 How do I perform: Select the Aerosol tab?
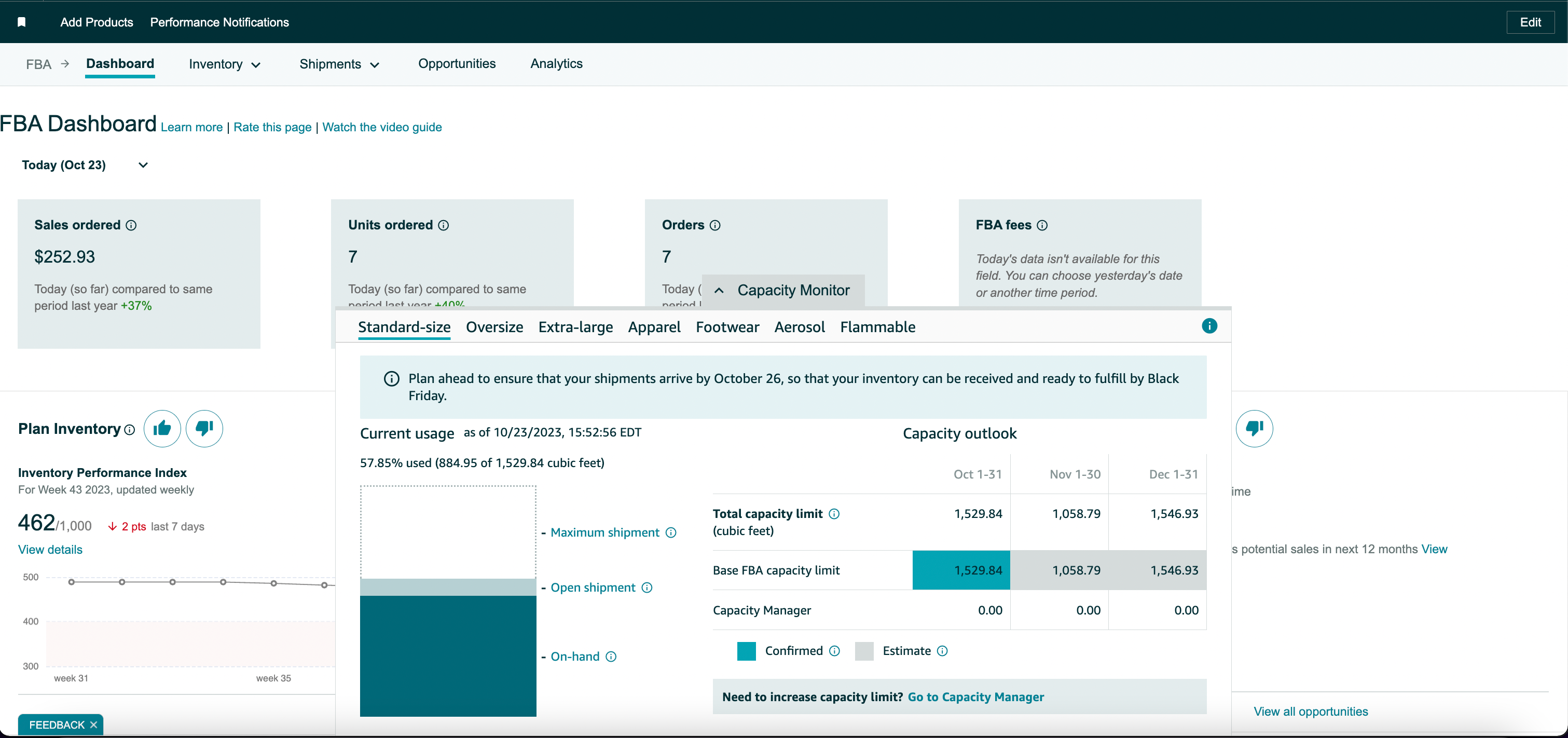799,327
